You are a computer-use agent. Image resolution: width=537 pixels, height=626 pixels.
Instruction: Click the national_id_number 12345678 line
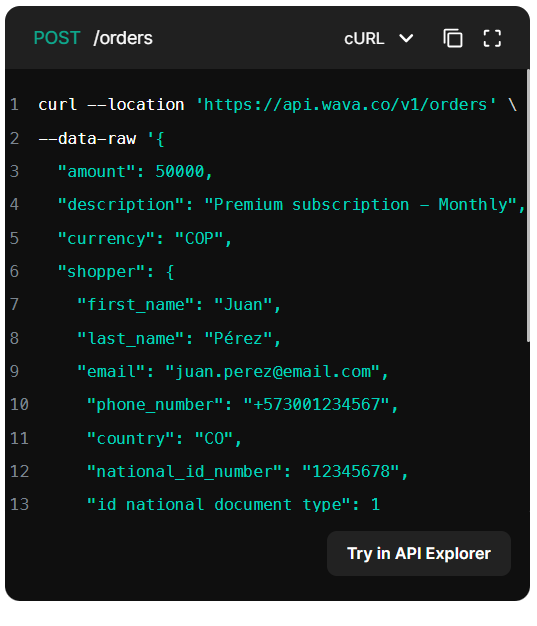[248, 471]
